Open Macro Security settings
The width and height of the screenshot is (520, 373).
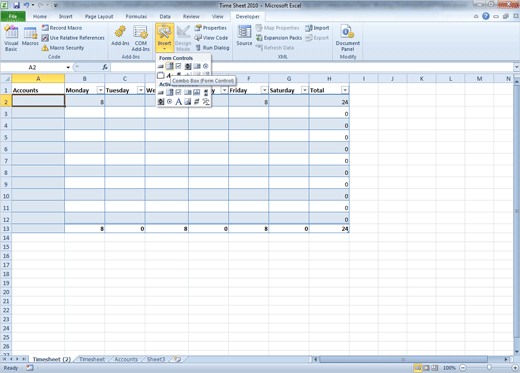63,48
